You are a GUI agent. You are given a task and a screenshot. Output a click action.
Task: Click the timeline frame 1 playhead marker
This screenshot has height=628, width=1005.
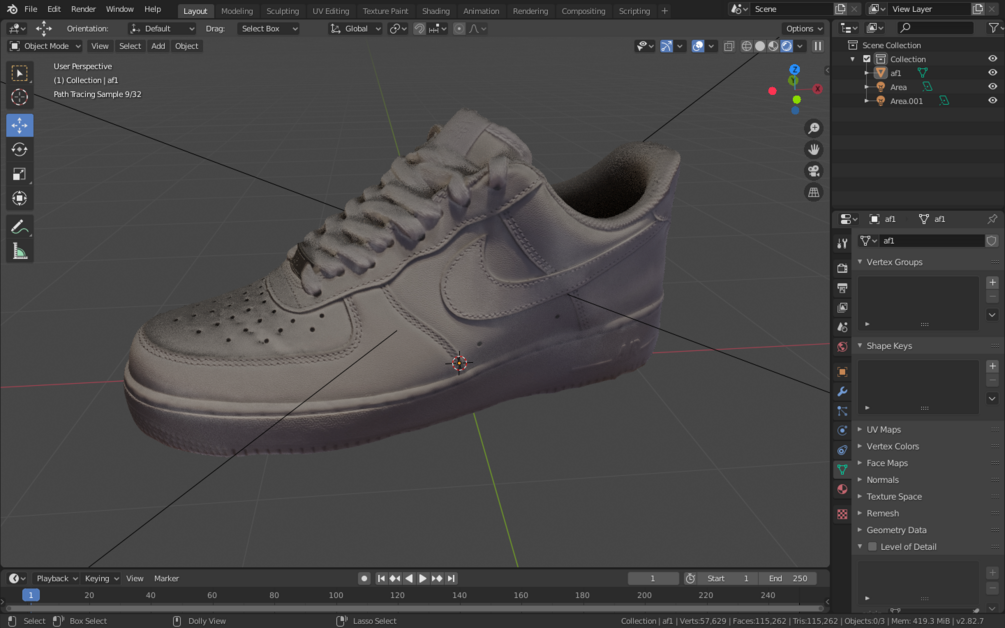(30, 595)
